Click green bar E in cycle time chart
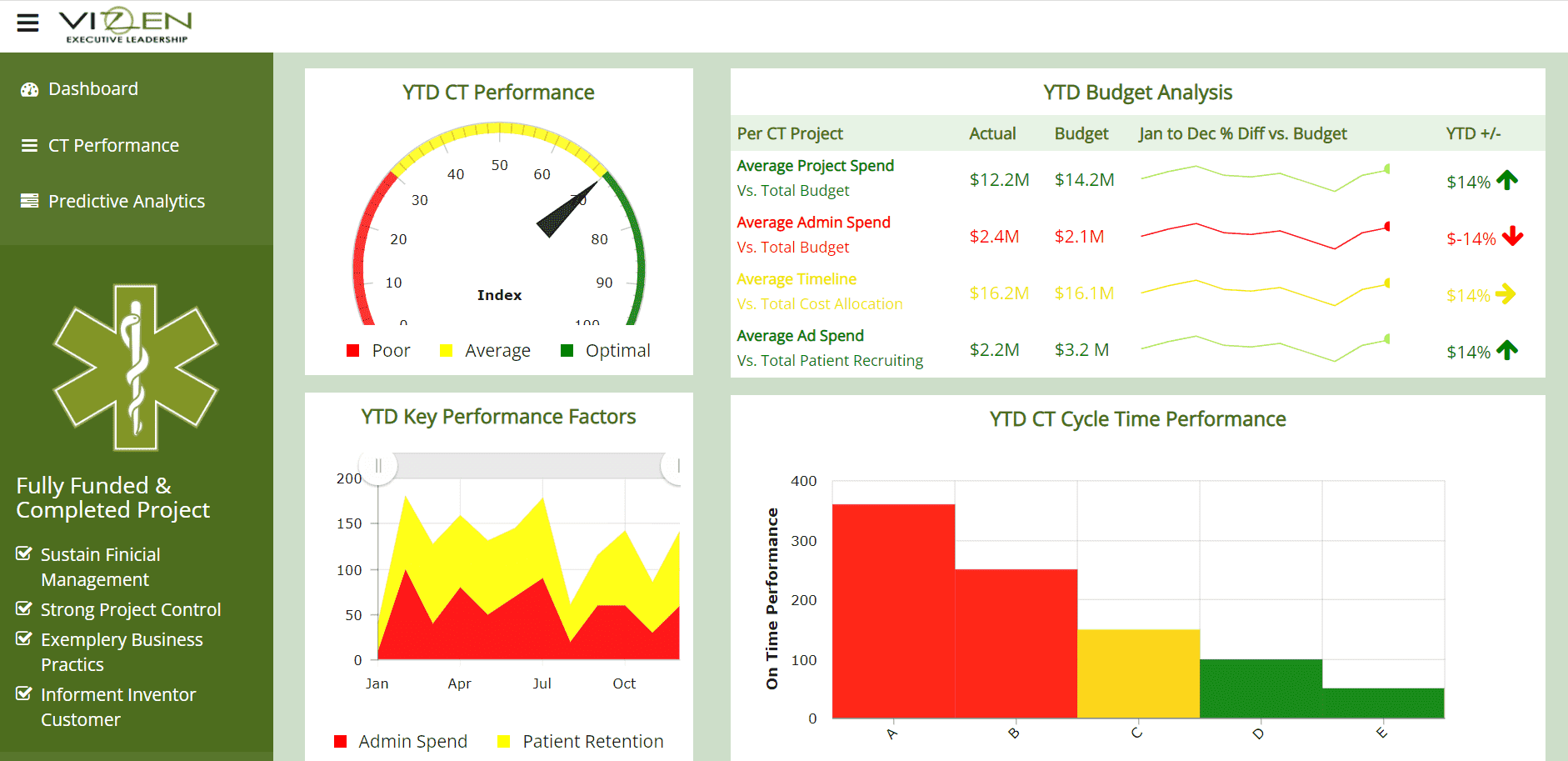 click(x=1383, y=703)
